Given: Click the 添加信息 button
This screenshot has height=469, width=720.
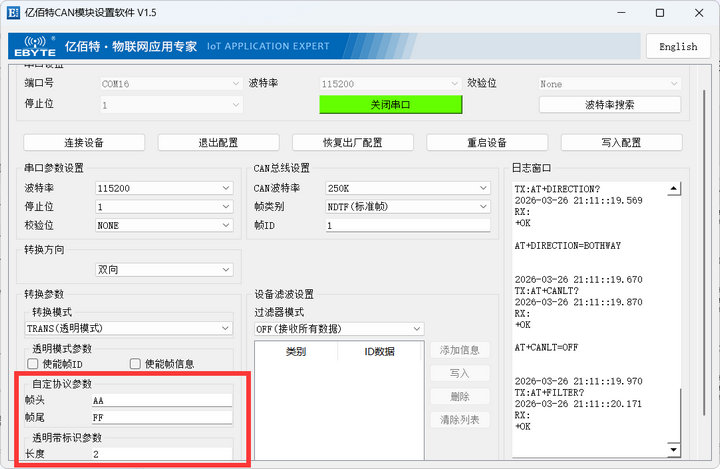Looking at the screenshot, I should [x=460, y=350].
